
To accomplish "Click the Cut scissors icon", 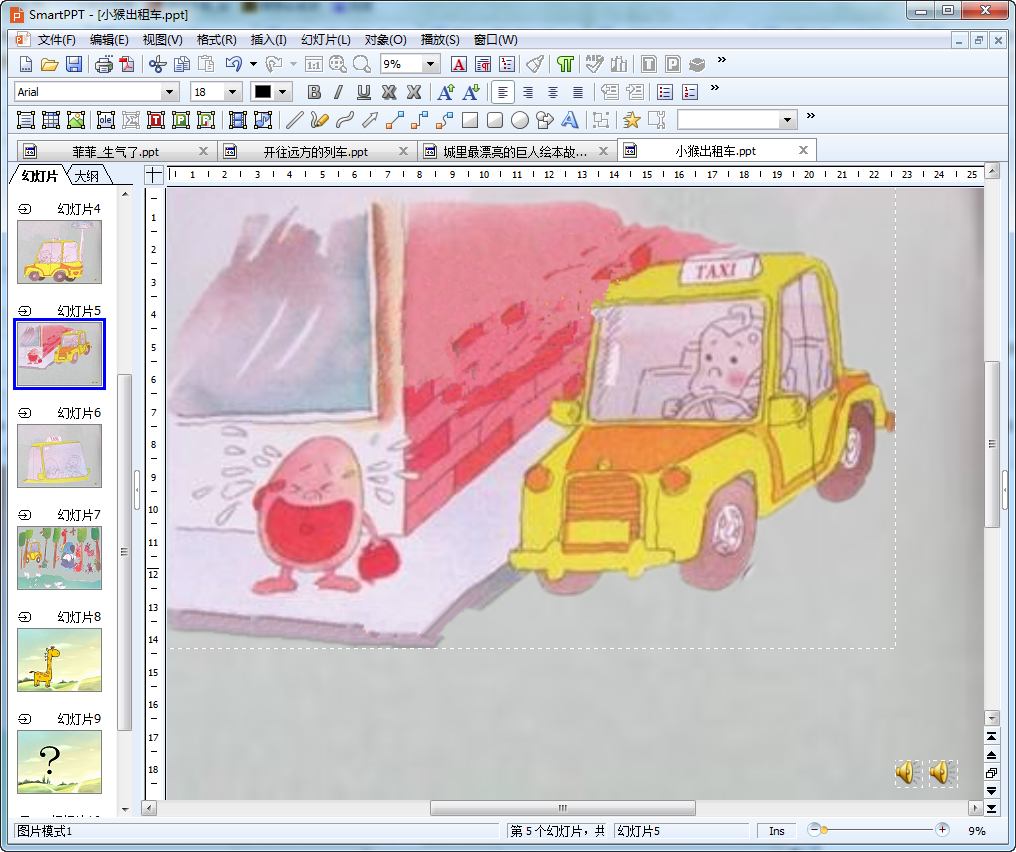I will click(x=156, y=65).
